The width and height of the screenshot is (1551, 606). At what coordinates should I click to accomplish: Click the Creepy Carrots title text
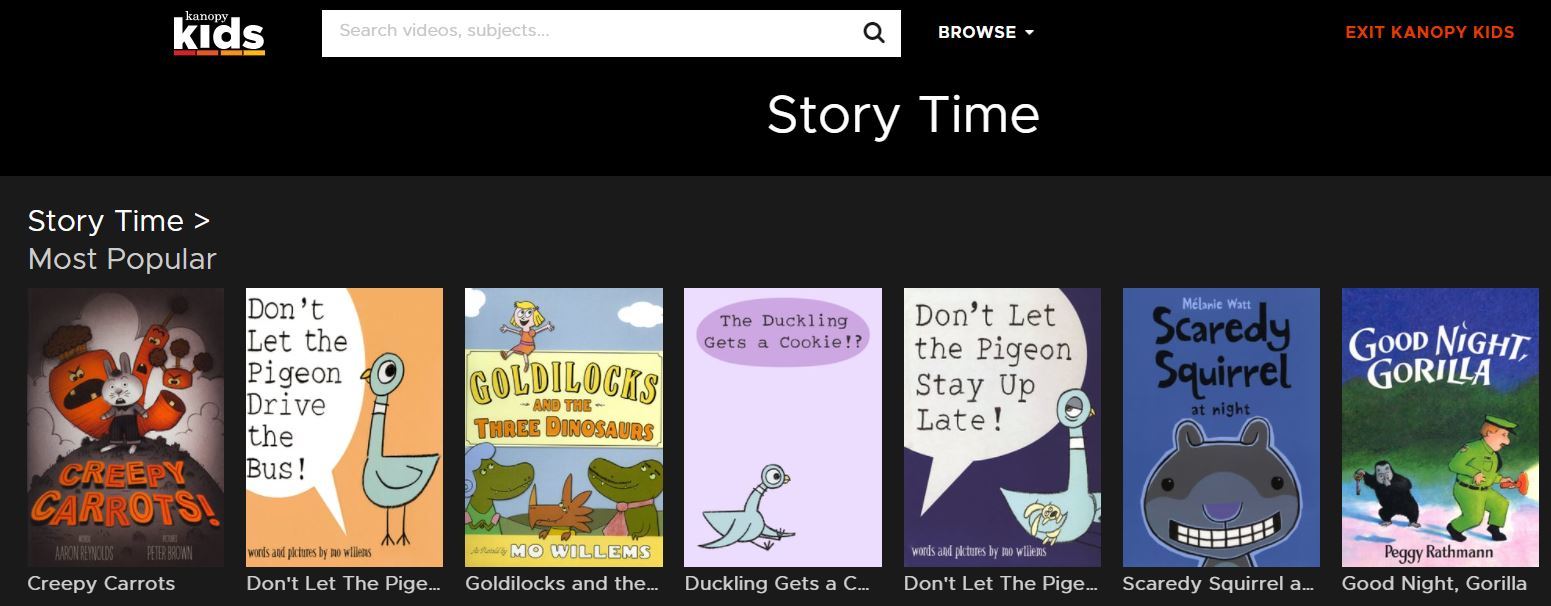pyautogui.click(x=101, y=584)
